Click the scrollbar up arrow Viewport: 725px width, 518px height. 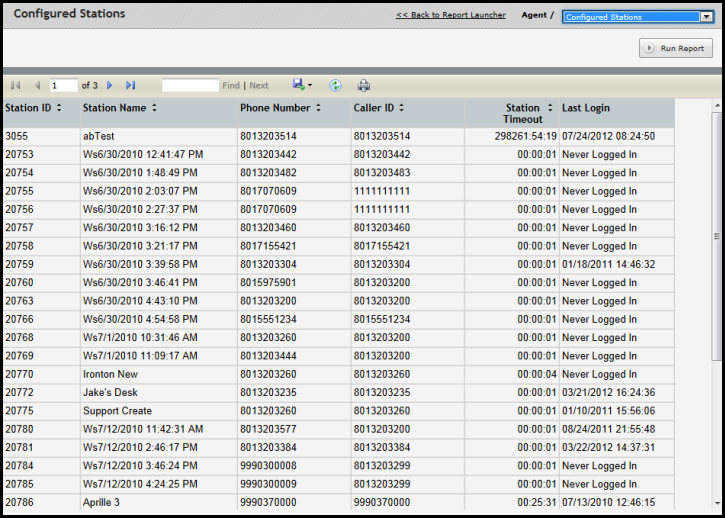[x=717, y=105]
